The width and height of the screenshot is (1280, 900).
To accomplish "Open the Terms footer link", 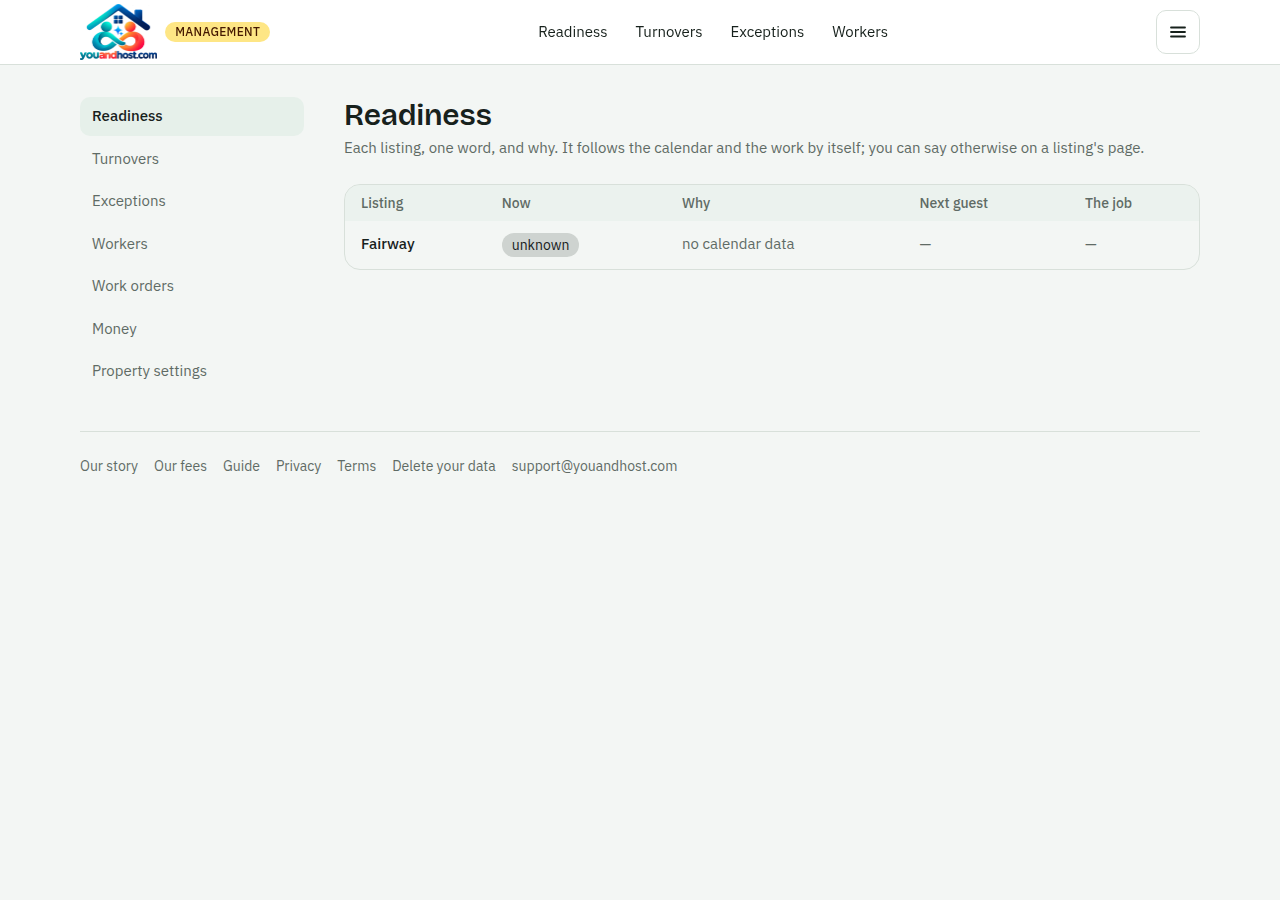I will pos(356,466).
